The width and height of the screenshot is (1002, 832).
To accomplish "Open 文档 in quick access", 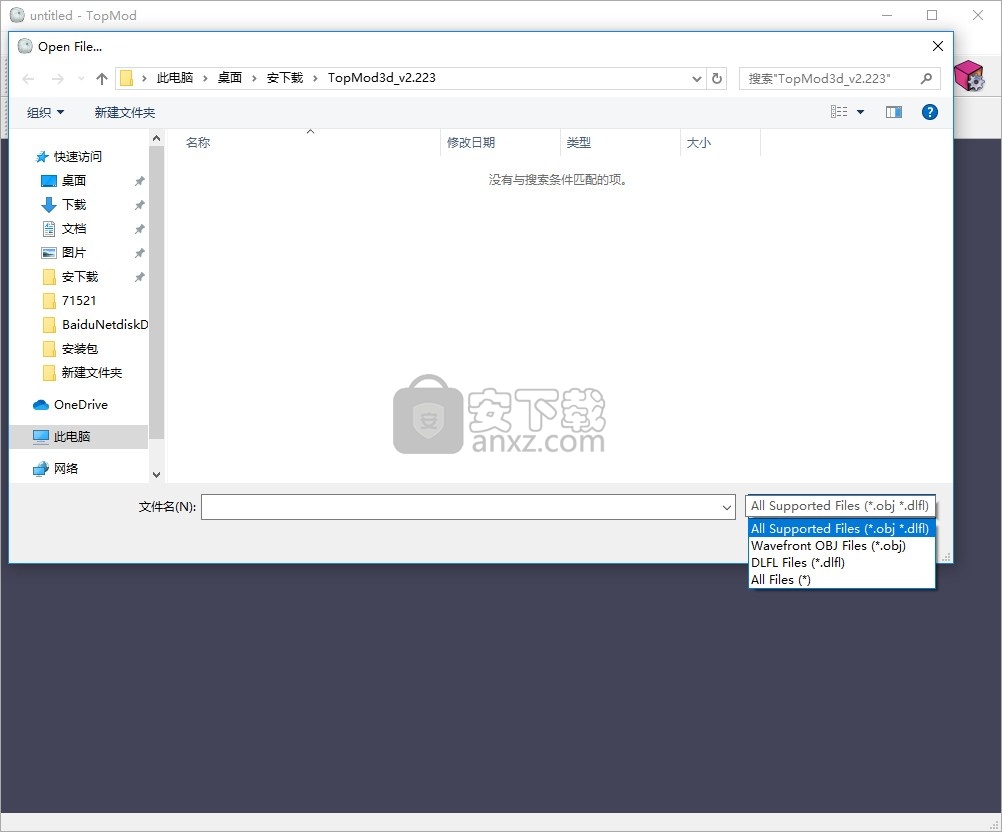I will click(x=73, y=229).
